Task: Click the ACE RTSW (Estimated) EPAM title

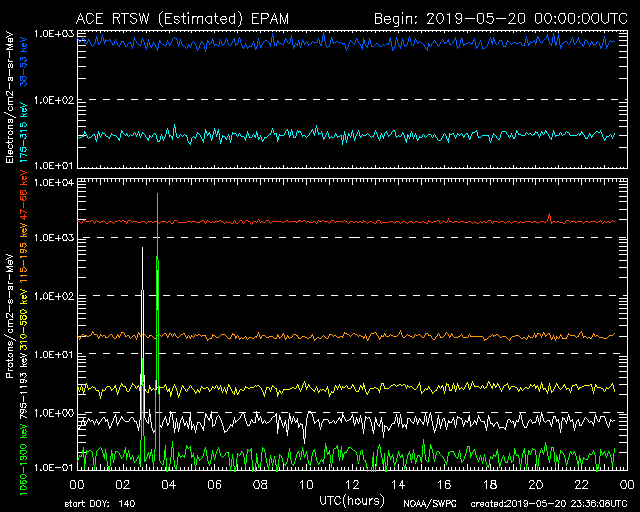Action: tap(189, 19)
